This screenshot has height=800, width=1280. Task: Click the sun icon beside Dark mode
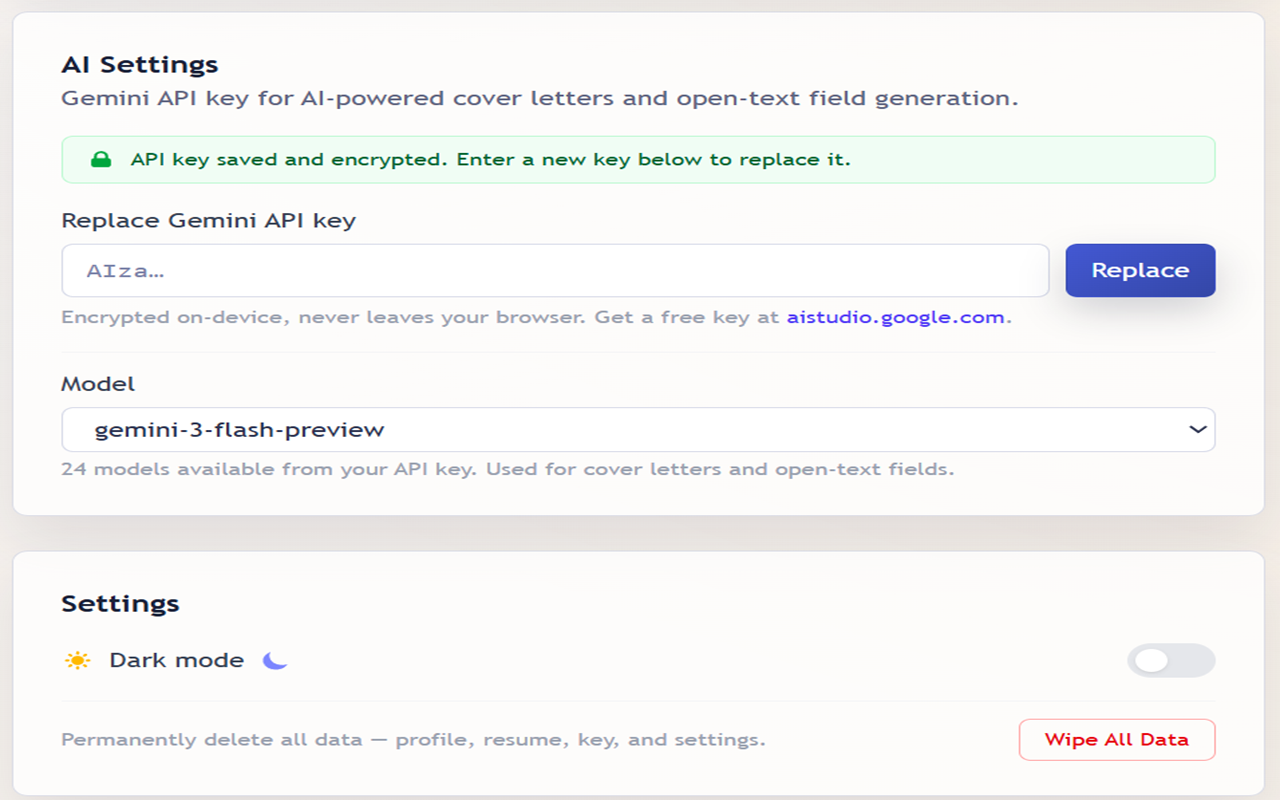tap(78, 659)
